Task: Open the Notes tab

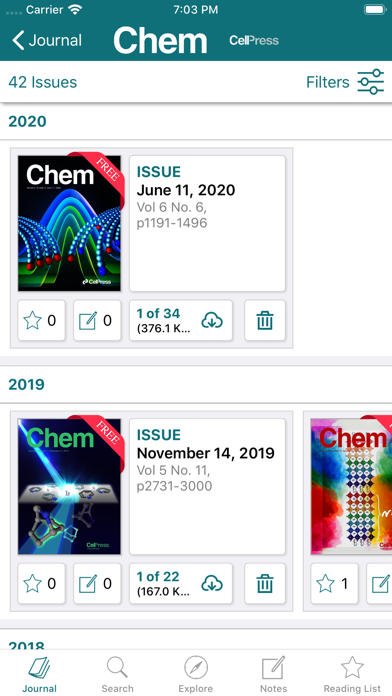Action: pyautogui.click(x=273, y=675)
